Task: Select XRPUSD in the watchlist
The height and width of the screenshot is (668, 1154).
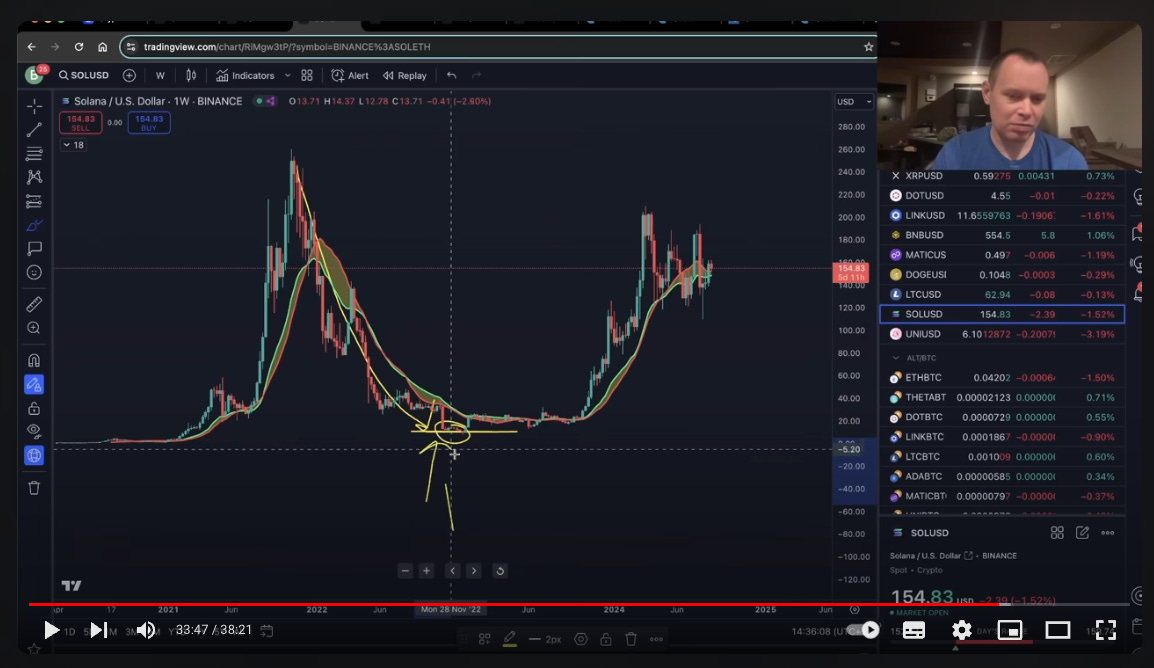Action: click(x=1002, y=176)
